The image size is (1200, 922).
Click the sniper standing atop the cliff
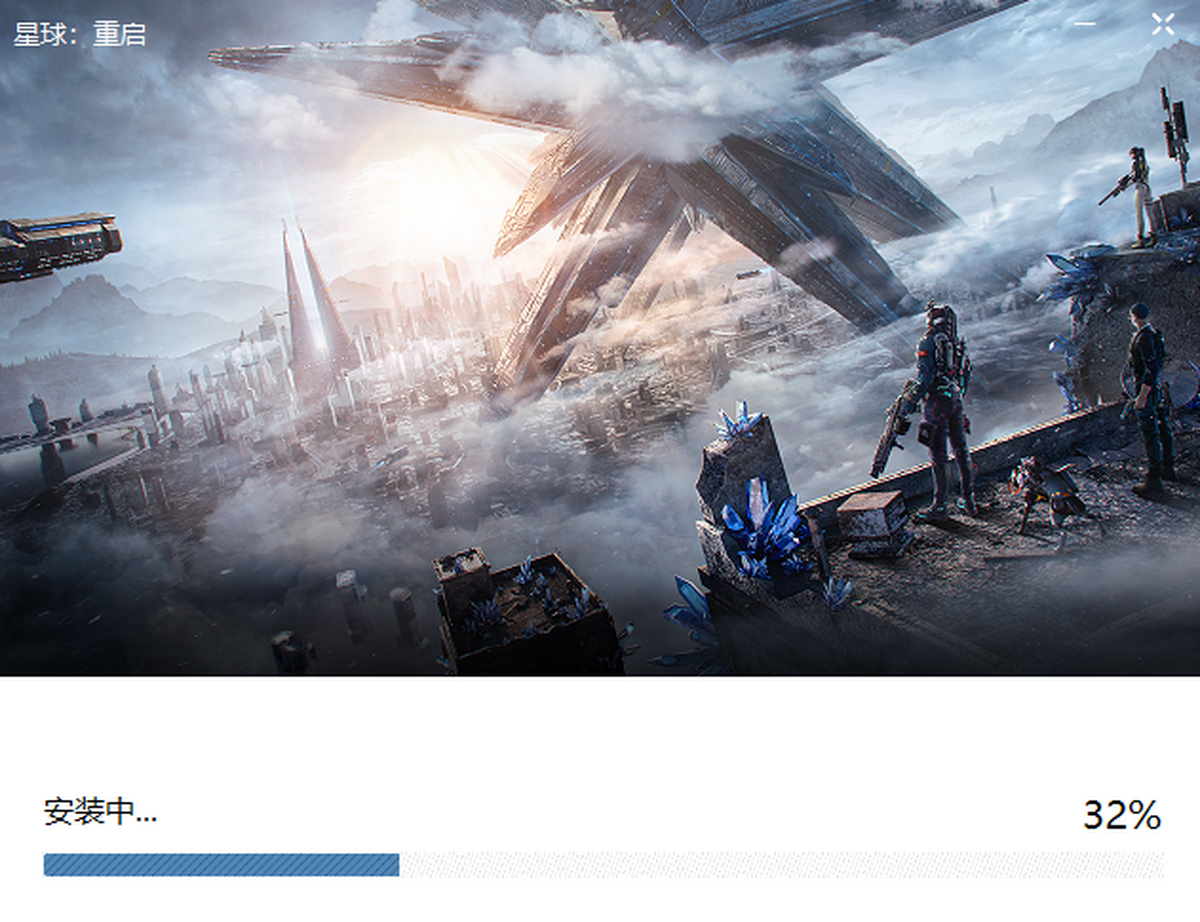(x=1138, y=195)
